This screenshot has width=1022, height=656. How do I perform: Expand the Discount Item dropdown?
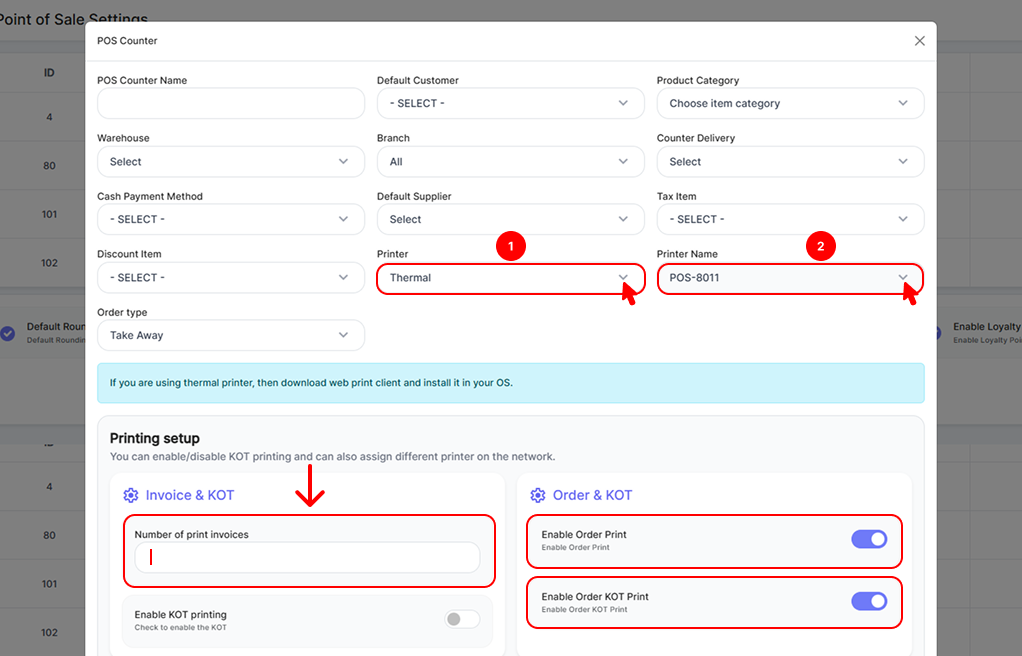[x=230, y=278]
